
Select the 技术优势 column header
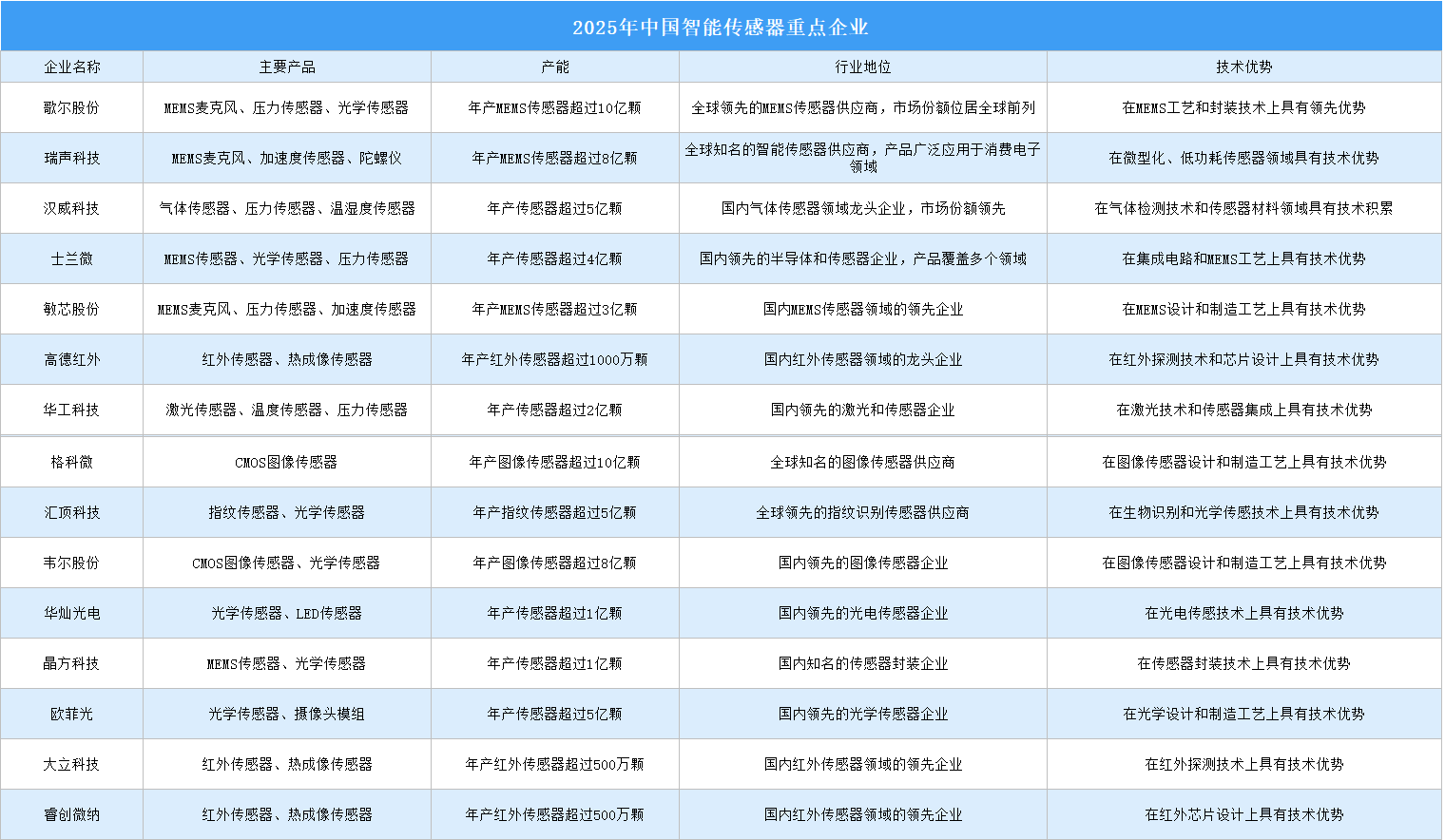click(1243, 67)
